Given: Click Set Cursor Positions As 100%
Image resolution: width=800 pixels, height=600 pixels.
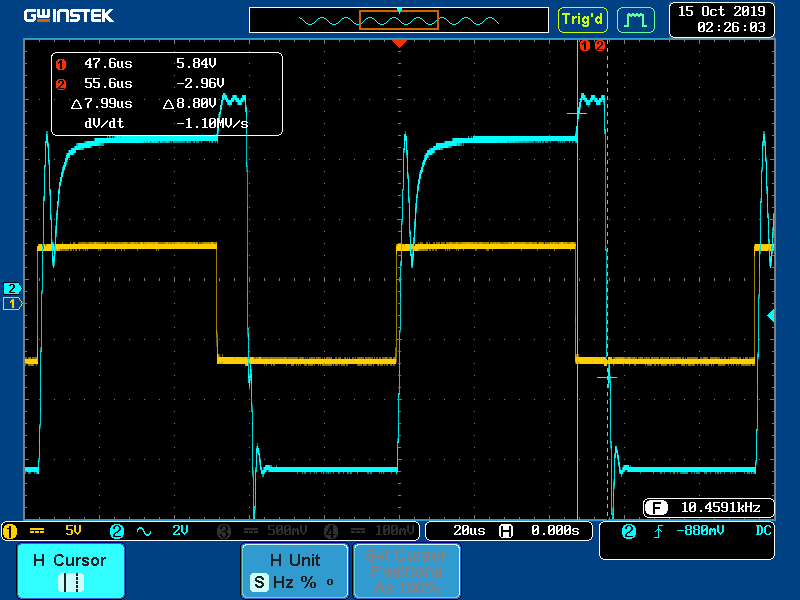Looking at the screenshot, I should 407,570.
